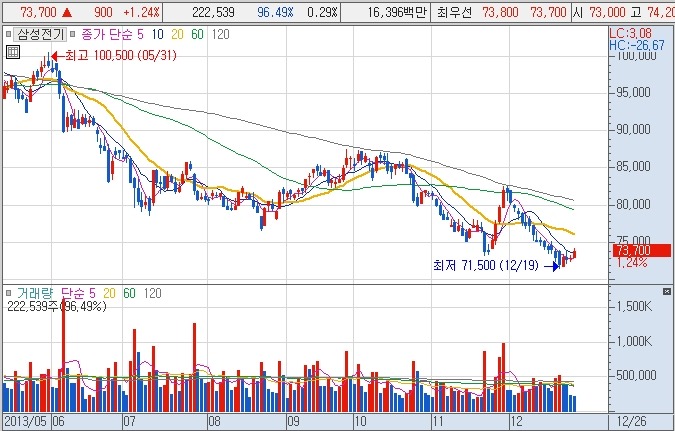675x431 pixels.
Task: Click the 시 73,000 opening price
Action: click(600, 12)
